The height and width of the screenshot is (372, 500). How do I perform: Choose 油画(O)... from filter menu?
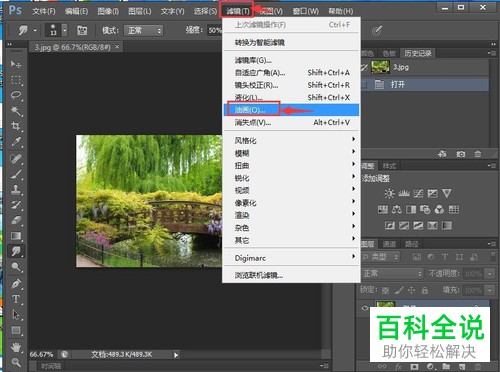tap(291, 110)
